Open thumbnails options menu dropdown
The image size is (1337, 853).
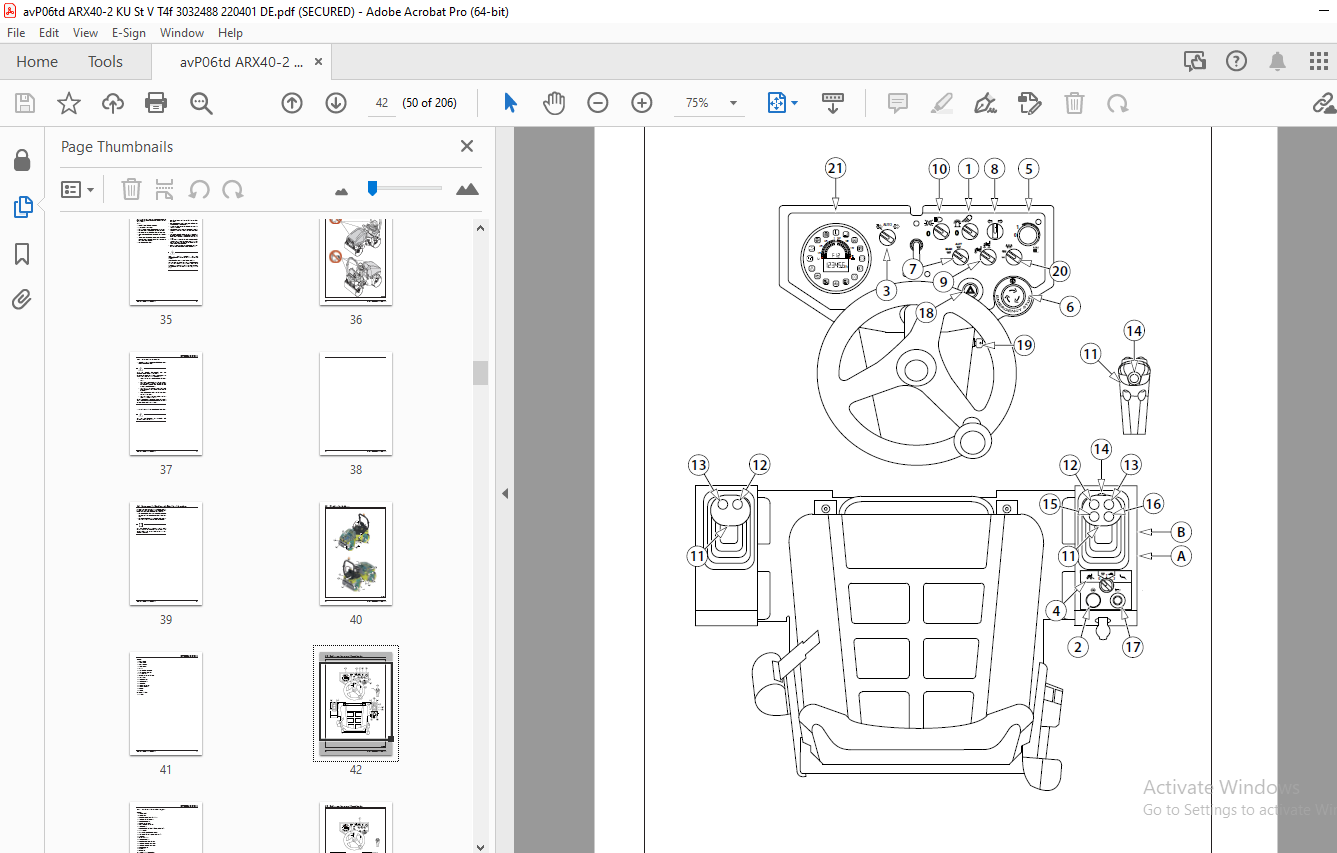77,189
